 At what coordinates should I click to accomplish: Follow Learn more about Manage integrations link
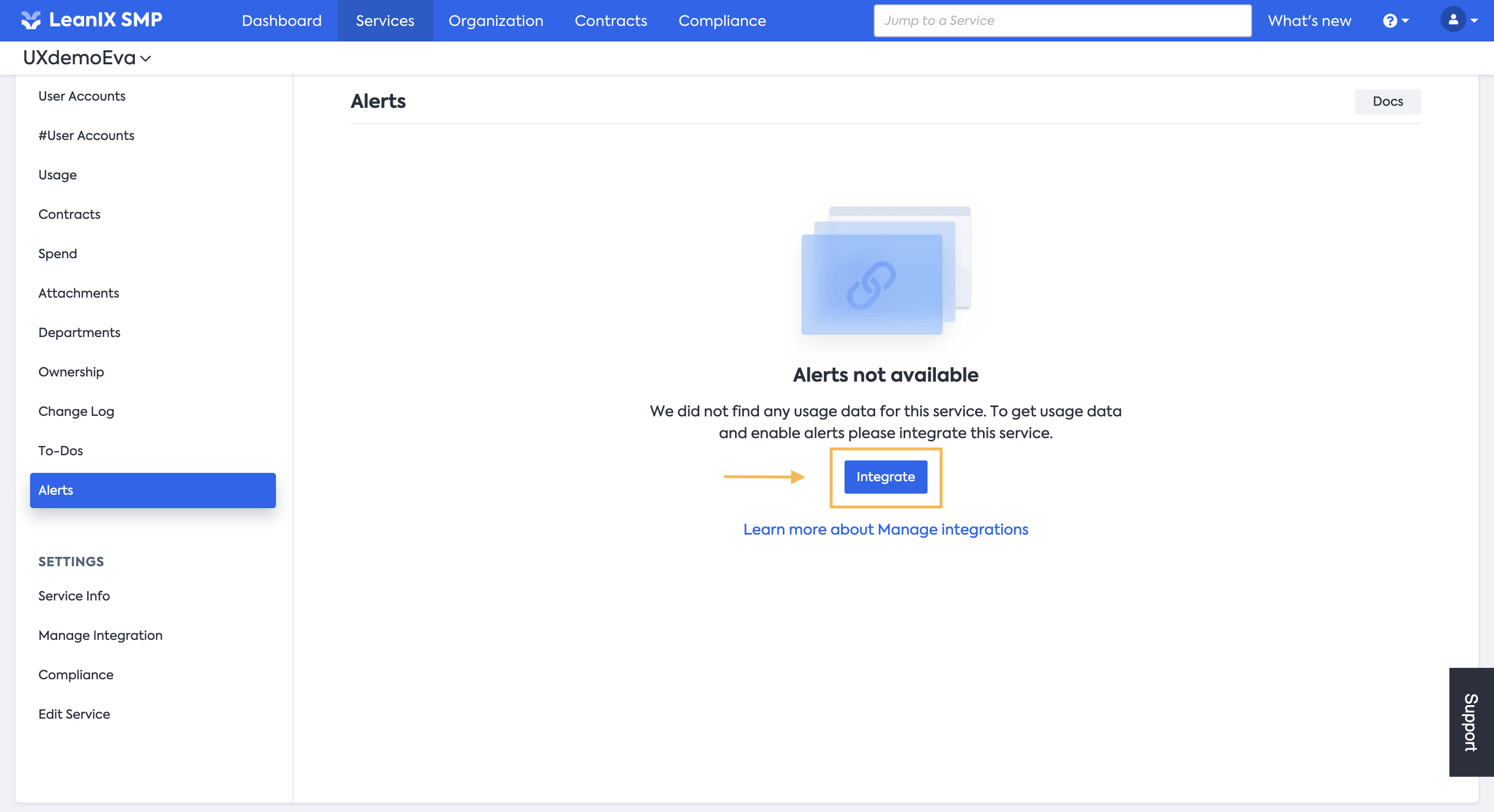(x=885, y=529)
